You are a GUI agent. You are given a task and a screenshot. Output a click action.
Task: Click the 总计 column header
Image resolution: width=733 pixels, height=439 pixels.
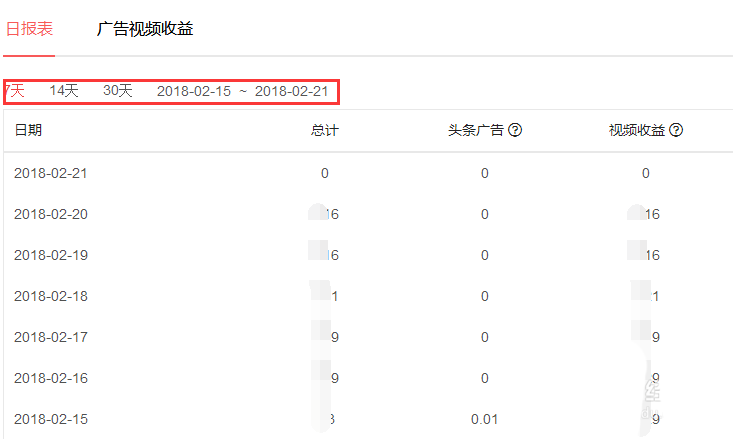tap(325, 131)
